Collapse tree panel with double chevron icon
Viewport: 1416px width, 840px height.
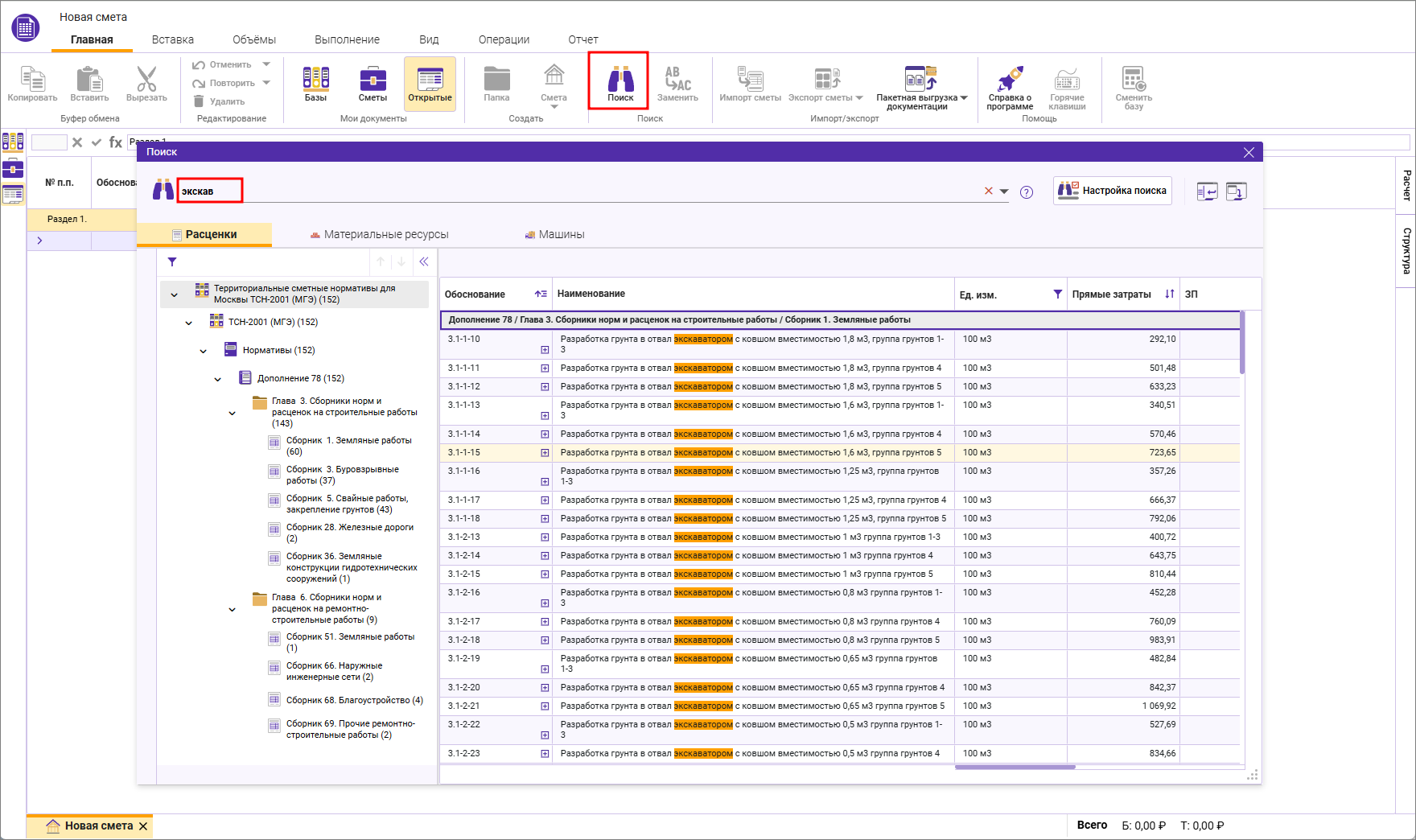[424, 261]
